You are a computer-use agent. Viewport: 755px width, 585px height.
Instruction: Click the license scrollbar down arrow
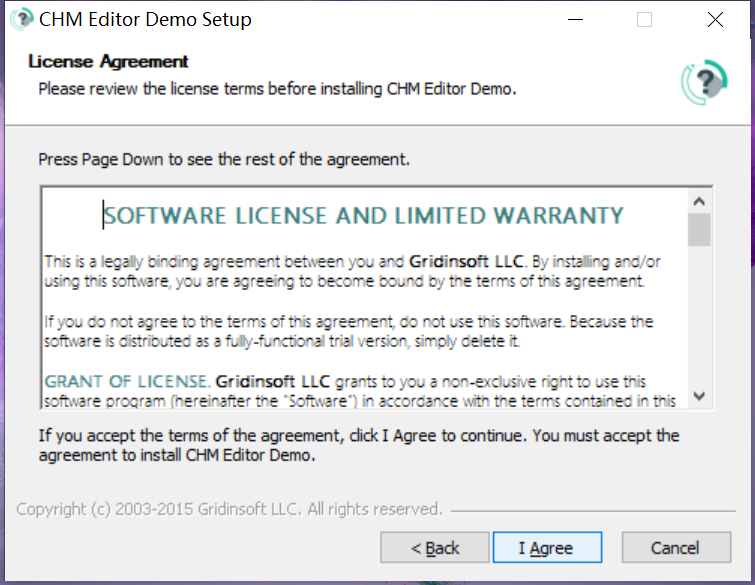[699, 396]
